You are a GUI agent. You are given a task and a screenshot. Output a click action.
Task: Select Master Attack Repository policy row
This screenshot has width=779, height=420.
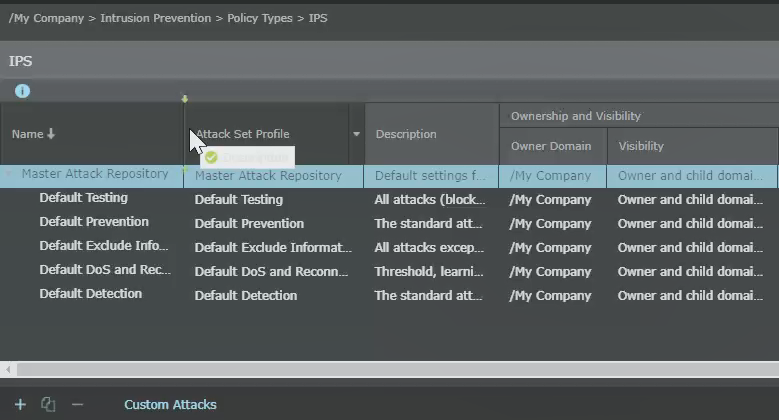(390, 176)
